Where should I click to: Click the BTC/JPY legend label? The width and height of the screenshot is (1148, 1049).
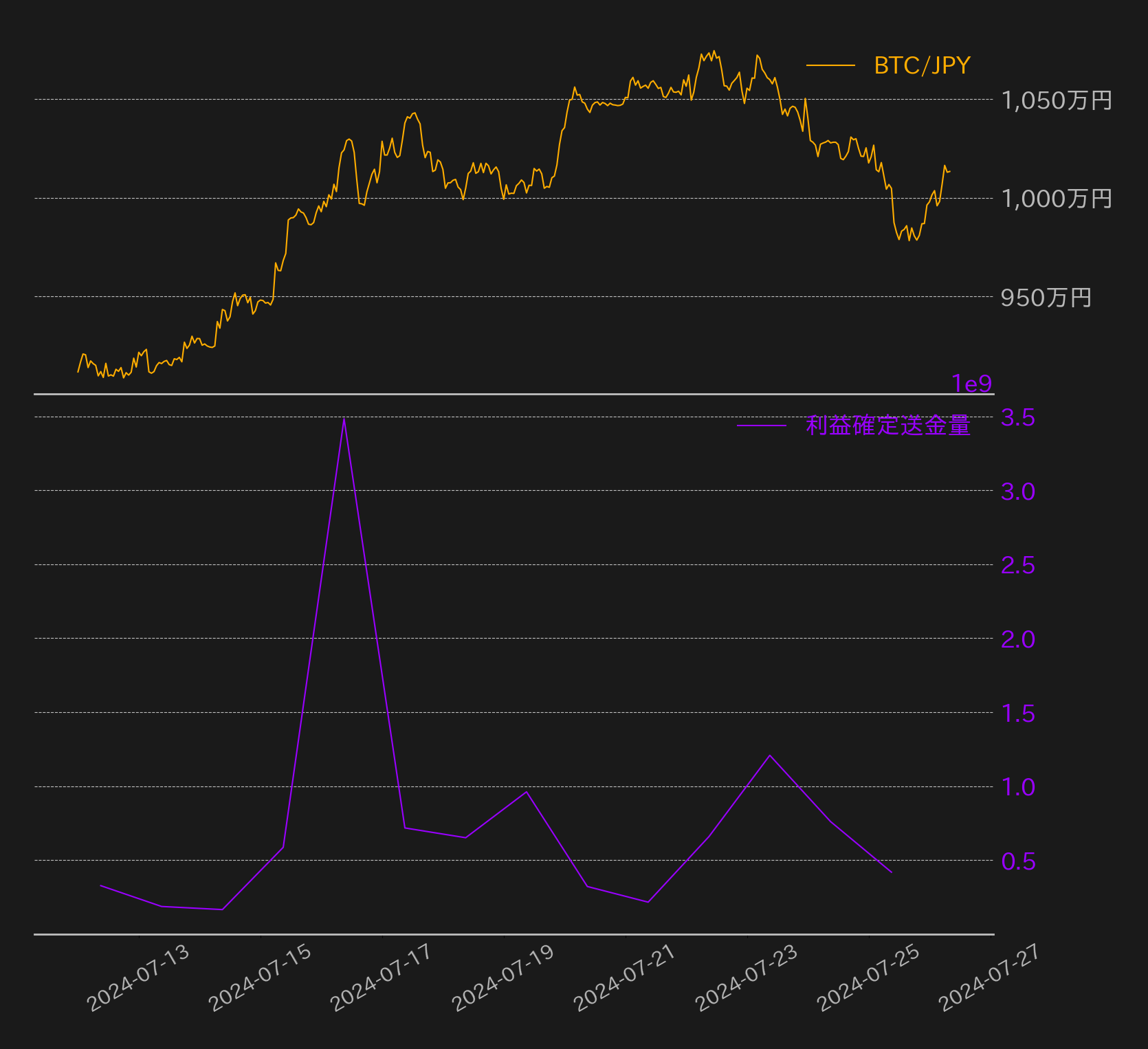point(922,65)
